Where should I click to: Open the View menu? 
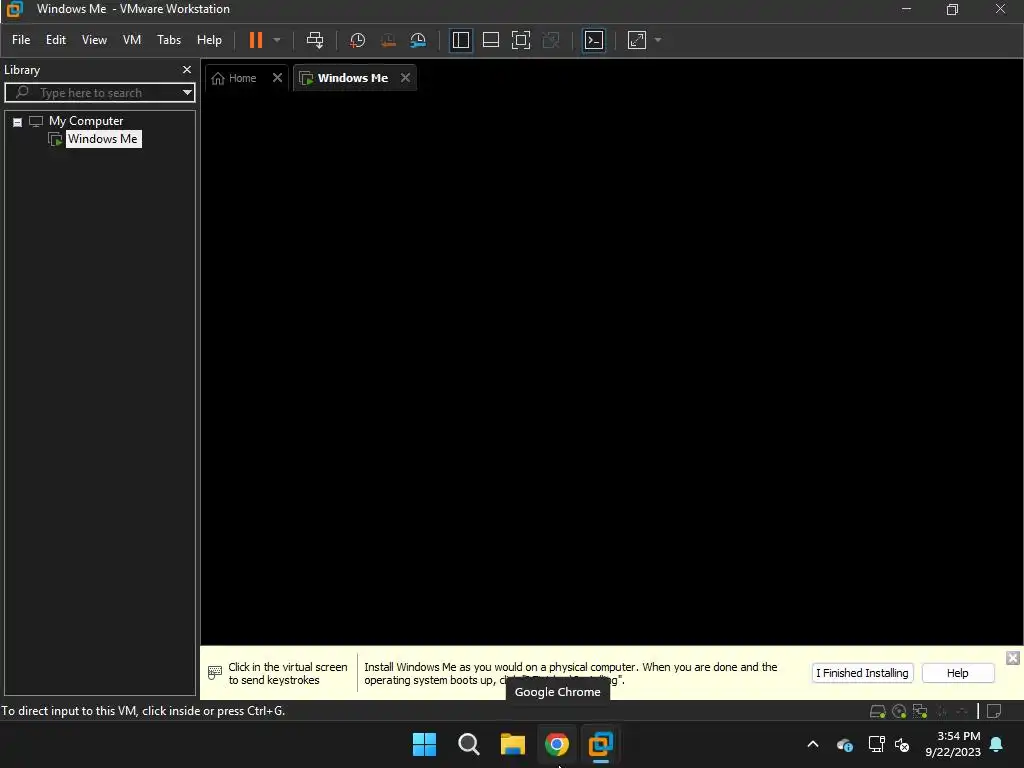(x=94, y=40)
